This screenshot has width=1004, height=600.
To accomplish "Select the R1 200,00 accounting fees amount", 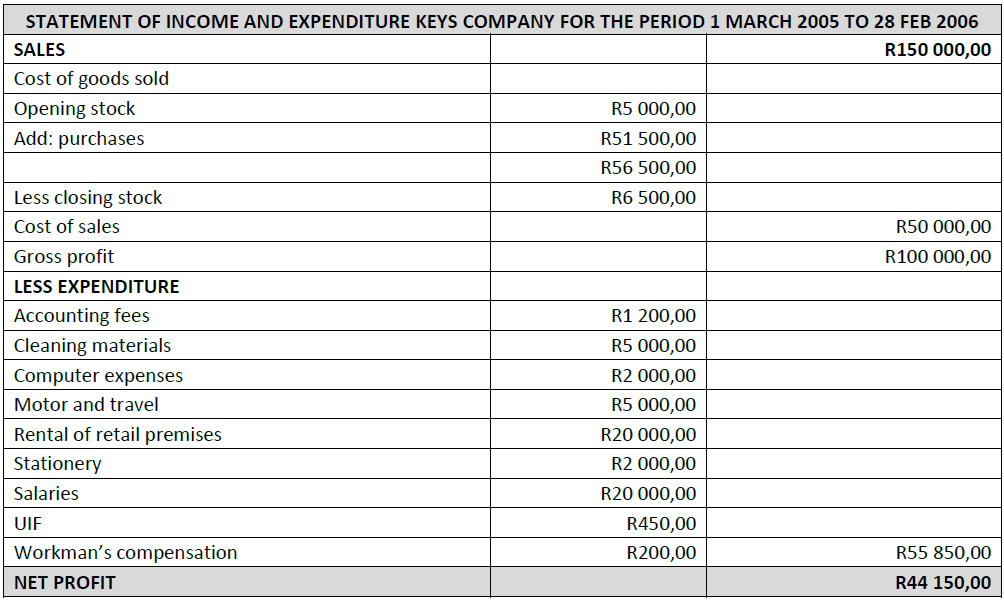I will pos(653,316).
